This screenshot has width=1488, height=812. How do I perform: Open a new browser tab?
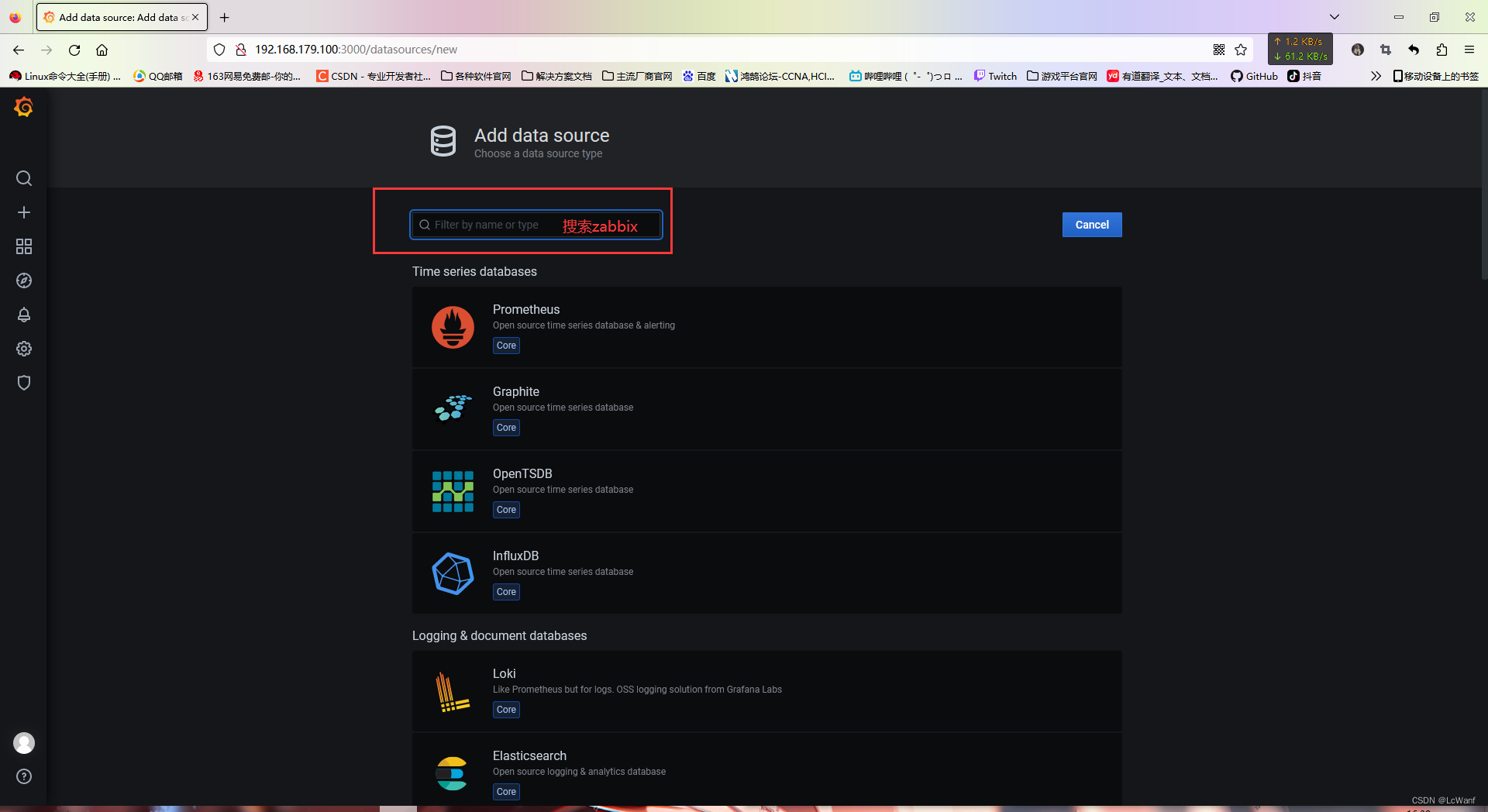pos(224,17)
